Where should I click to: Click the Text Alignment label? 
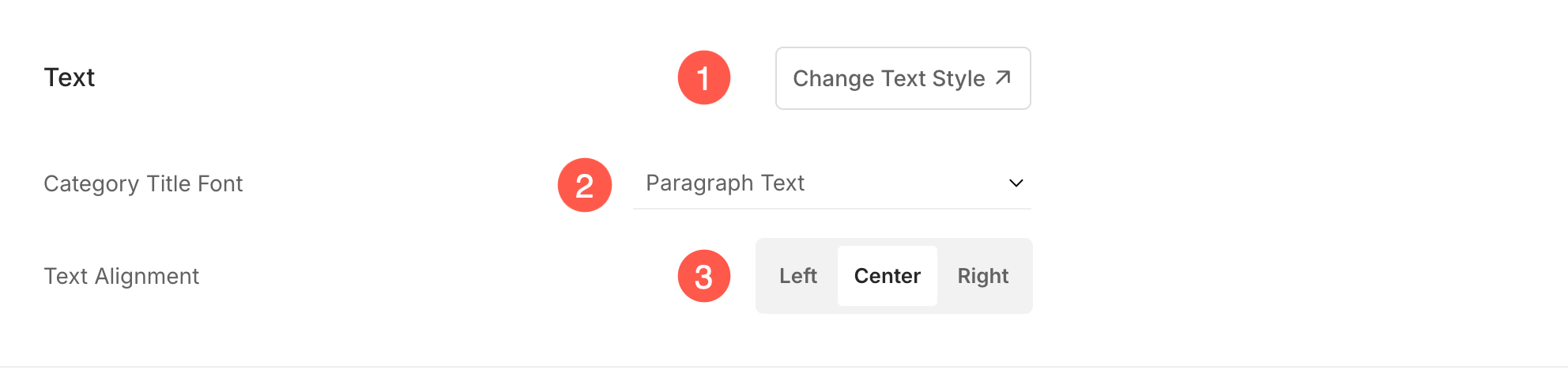(121, 276)
